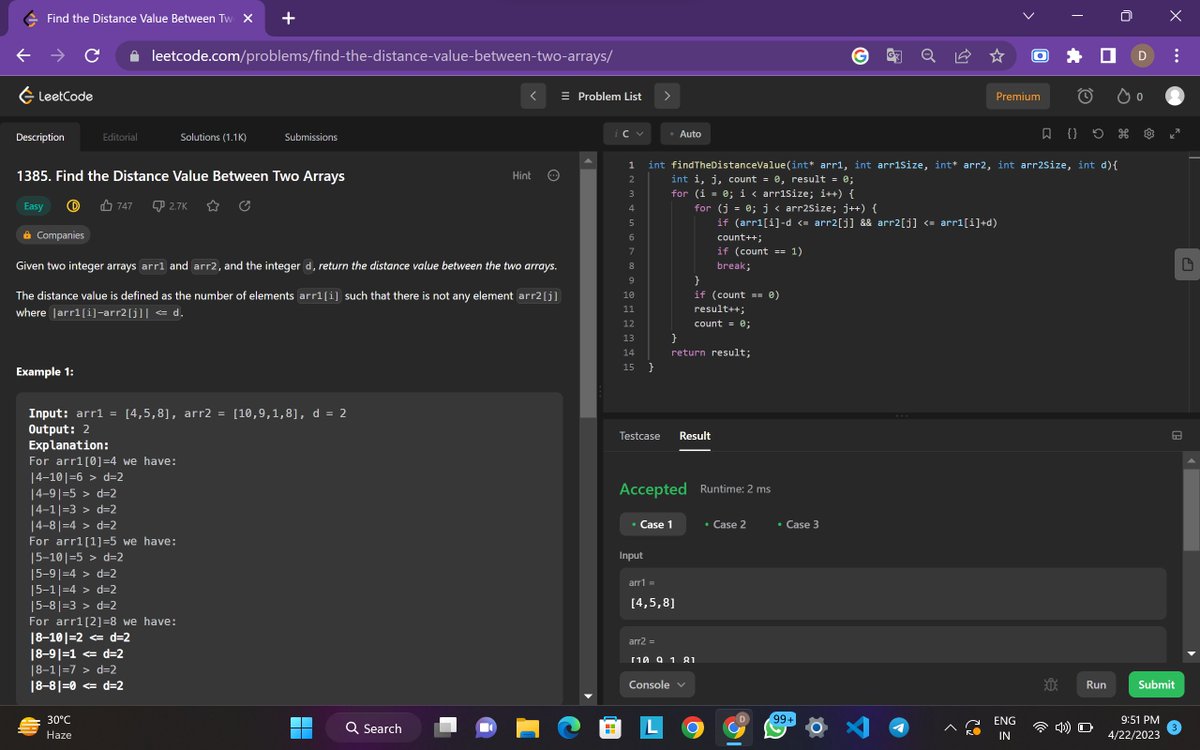
Task: Open Telegram from the taskbar
Action: 897,728
